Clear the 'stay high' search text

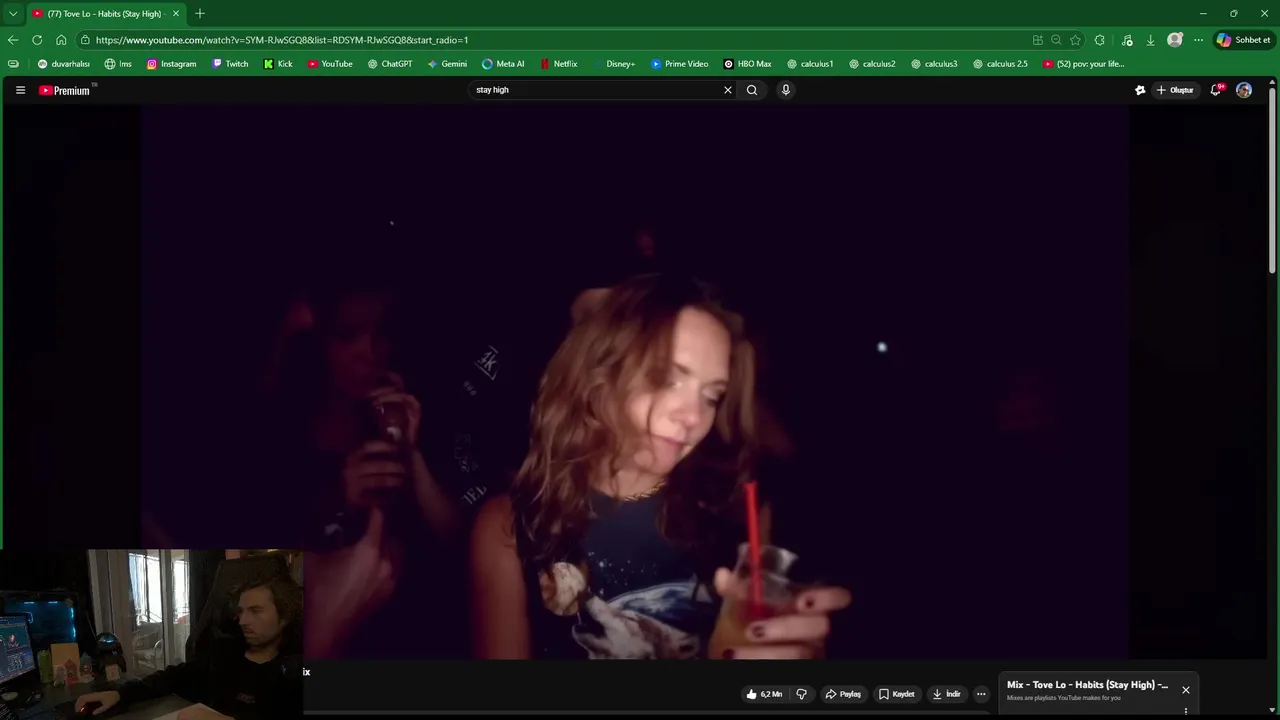[x=728, y=90]
